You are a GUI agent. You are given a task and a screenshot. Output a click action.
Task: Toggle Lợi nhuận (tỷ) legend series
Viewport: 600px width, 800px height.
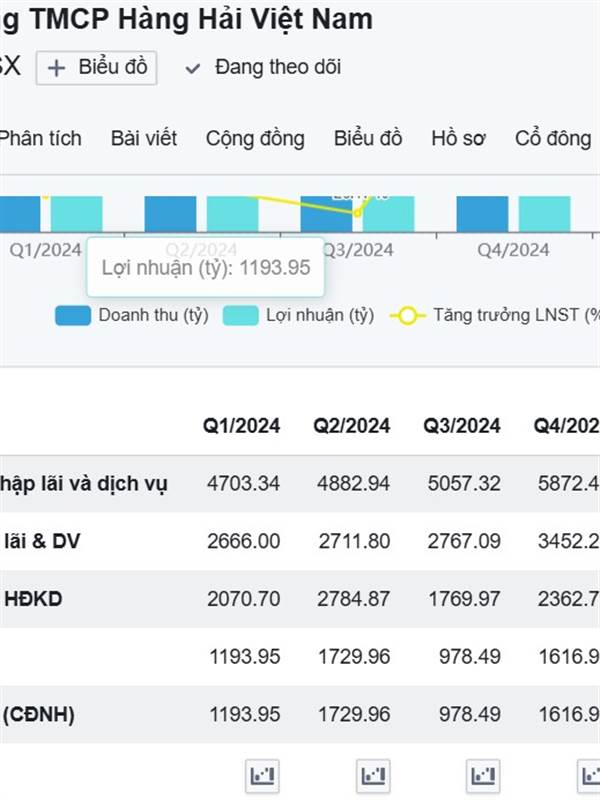(x=298, y=315)
